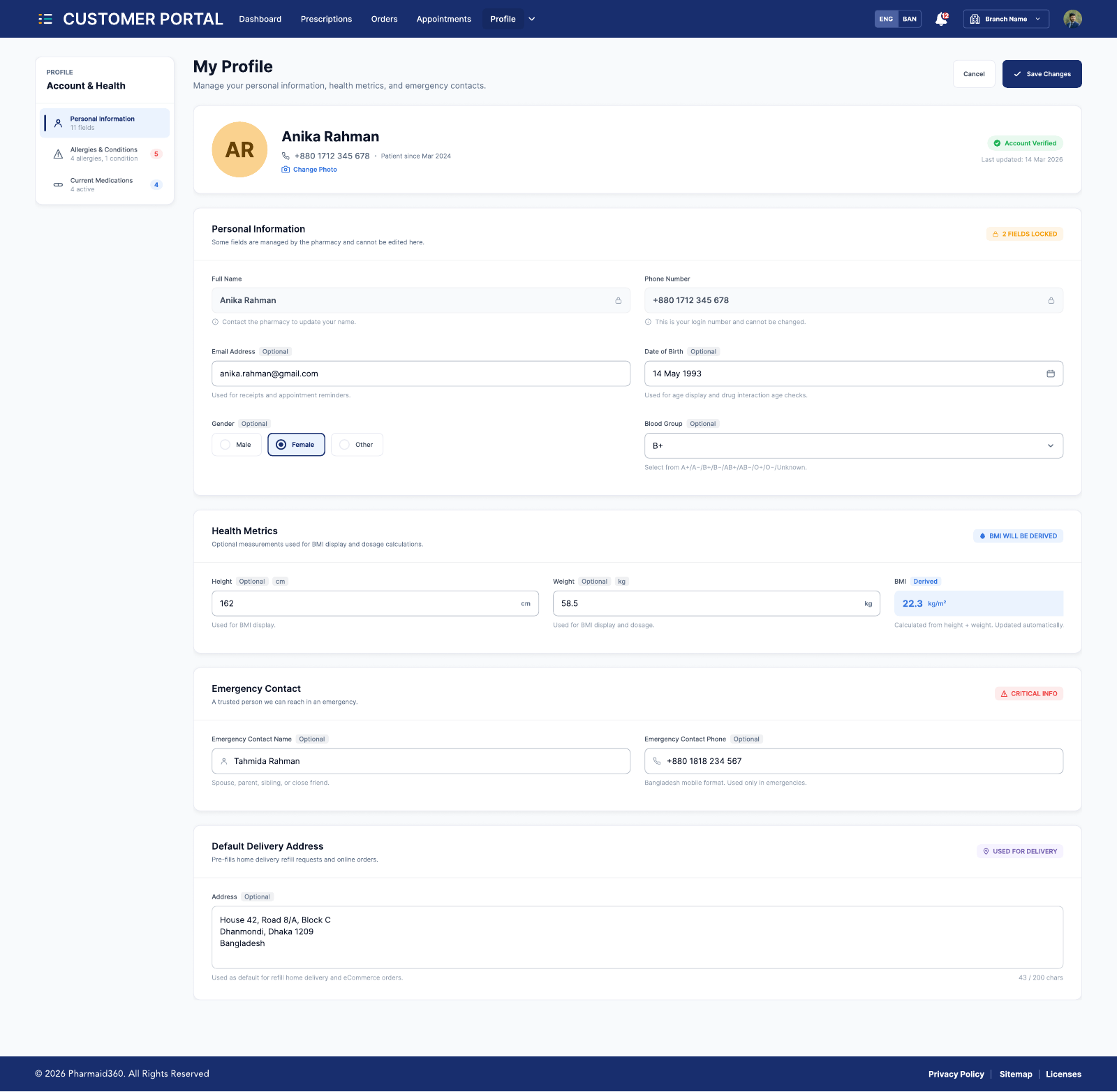
Task: Expand the Branch Name selector
Action: tap(1006, 19)
